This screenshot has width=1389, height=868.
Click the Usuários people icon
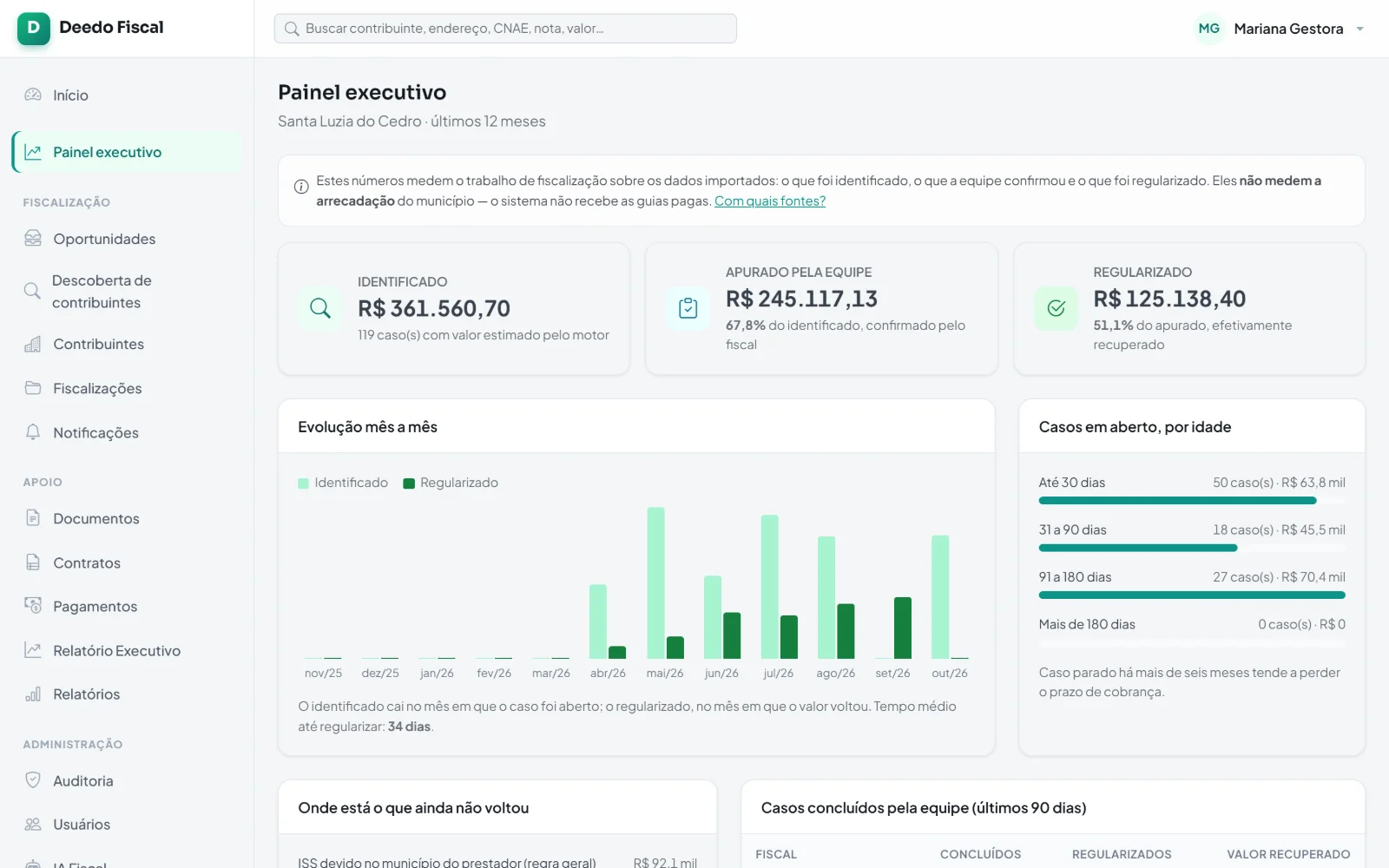[33, 824]
